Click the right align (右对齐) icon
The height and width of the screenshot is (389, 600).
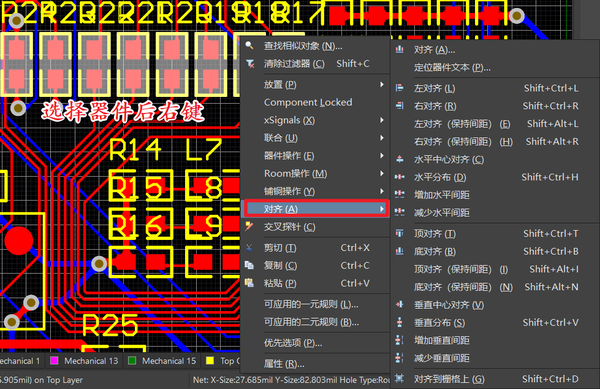click(399, 106)
